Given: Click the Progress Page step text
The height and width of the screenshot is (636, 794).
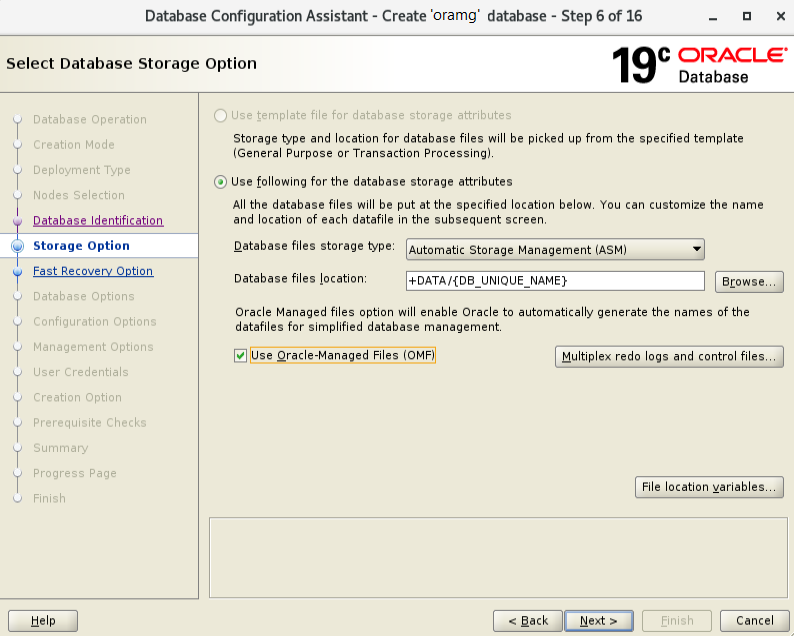Looking at the screenshot, I should (x=75, y=473).
